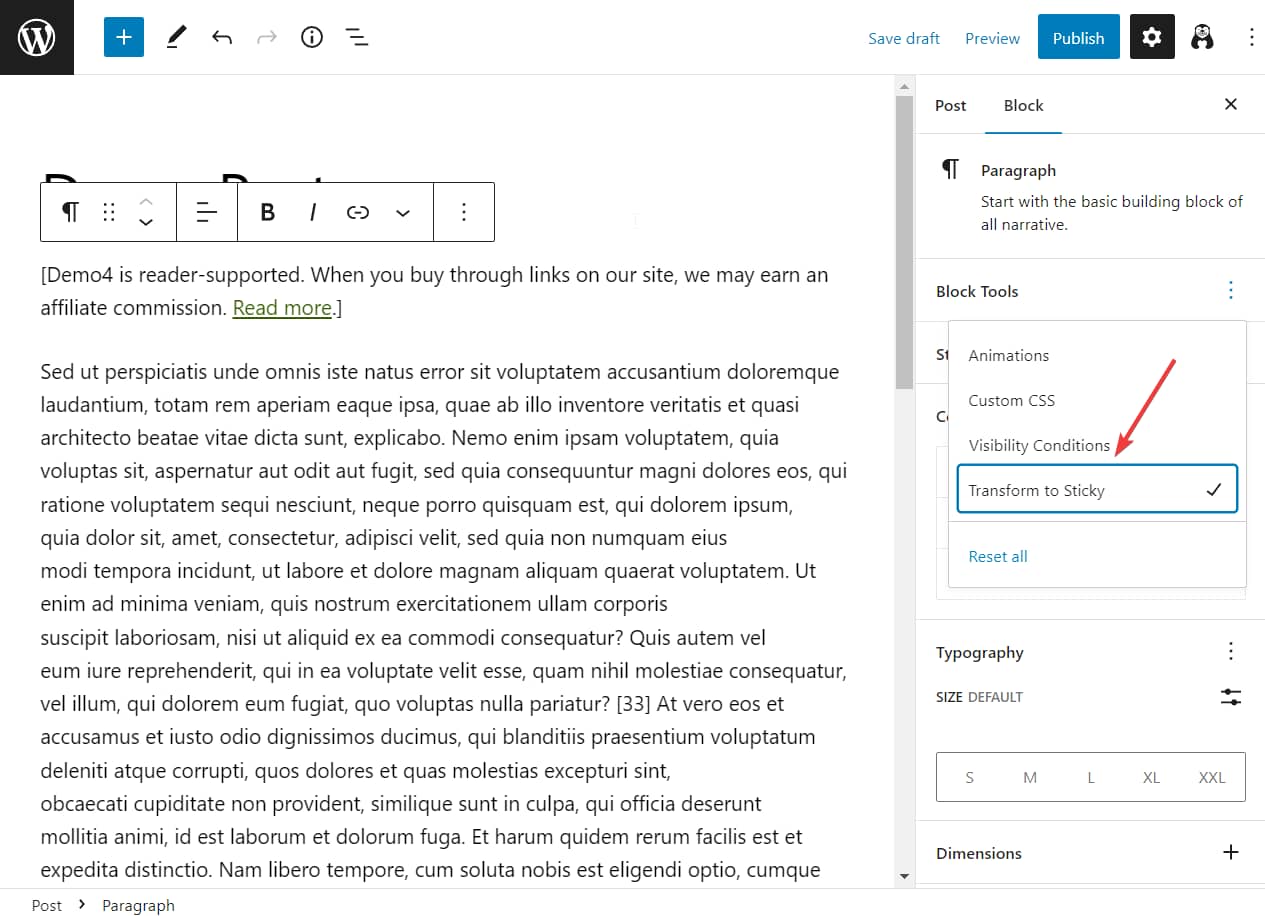Open the Typography options menu
1265x916 pixels.
pos(1231,652)
